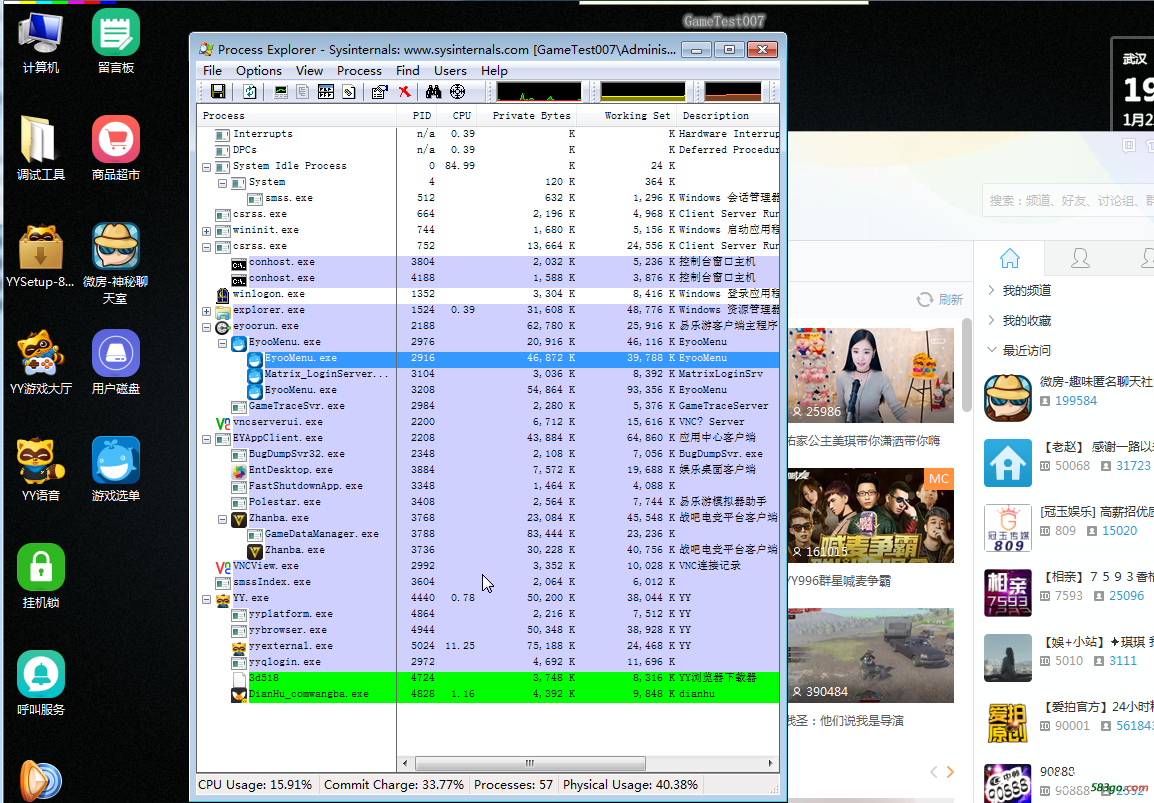This screenshot has width=1154, height=803.
Task: Sort processes by the CPU column header
Action: coord(461,115)
